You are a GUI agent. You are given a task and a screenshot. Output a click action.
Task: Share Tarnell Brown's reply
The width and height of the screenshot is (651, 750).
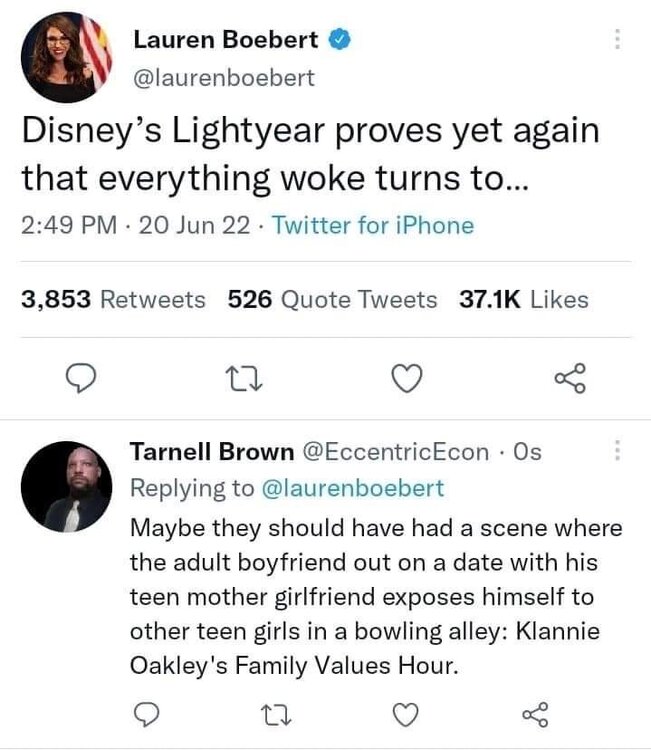click(536, 714)
